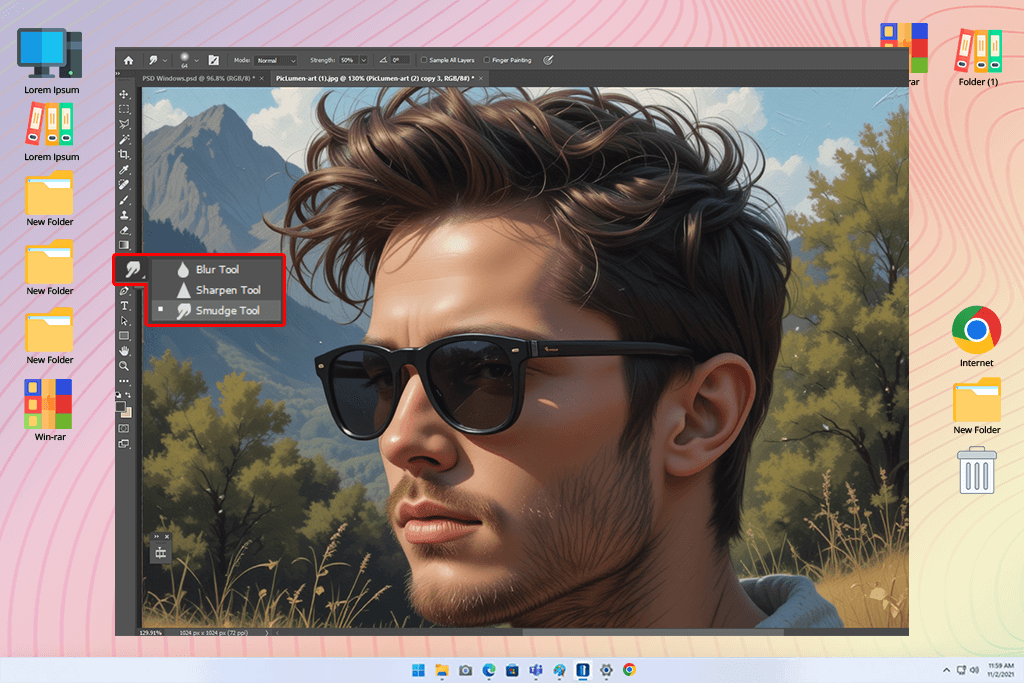1024x683 pixels.
Task: Select the Clone Stamp tool
Action: pos(124,215)
